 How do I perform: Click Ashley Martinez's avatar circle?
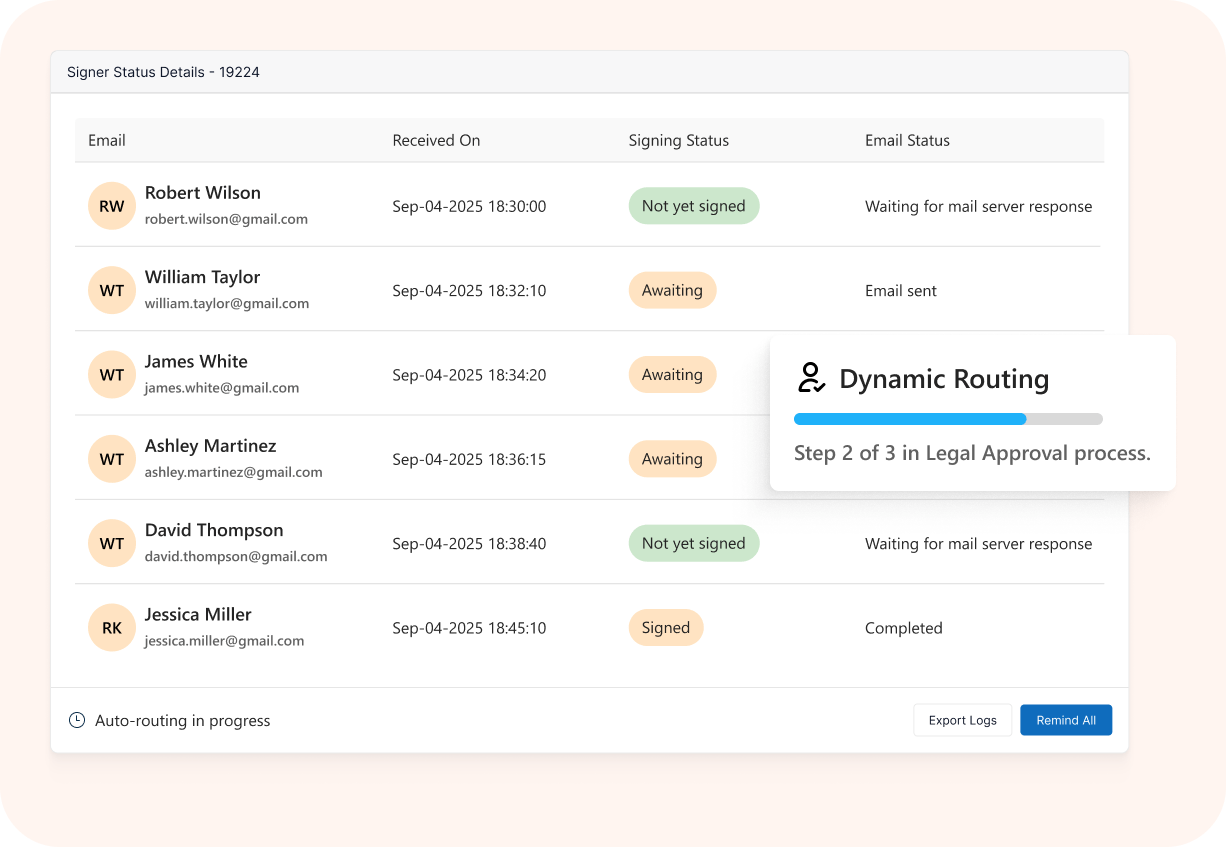tap(112, 459)
